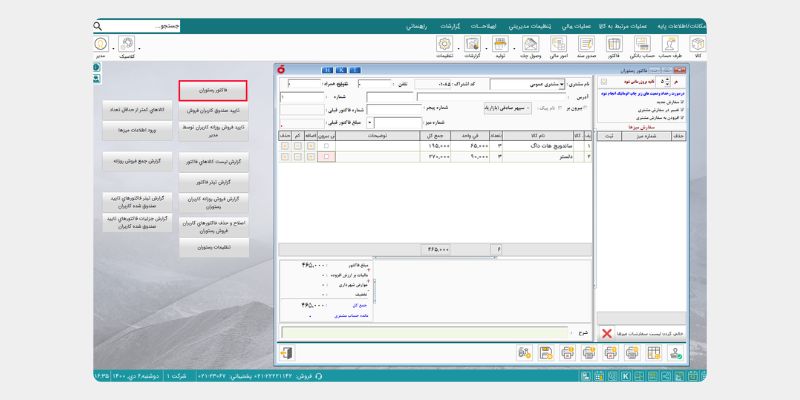Toggle the بیرون بر checkbox

584,108
